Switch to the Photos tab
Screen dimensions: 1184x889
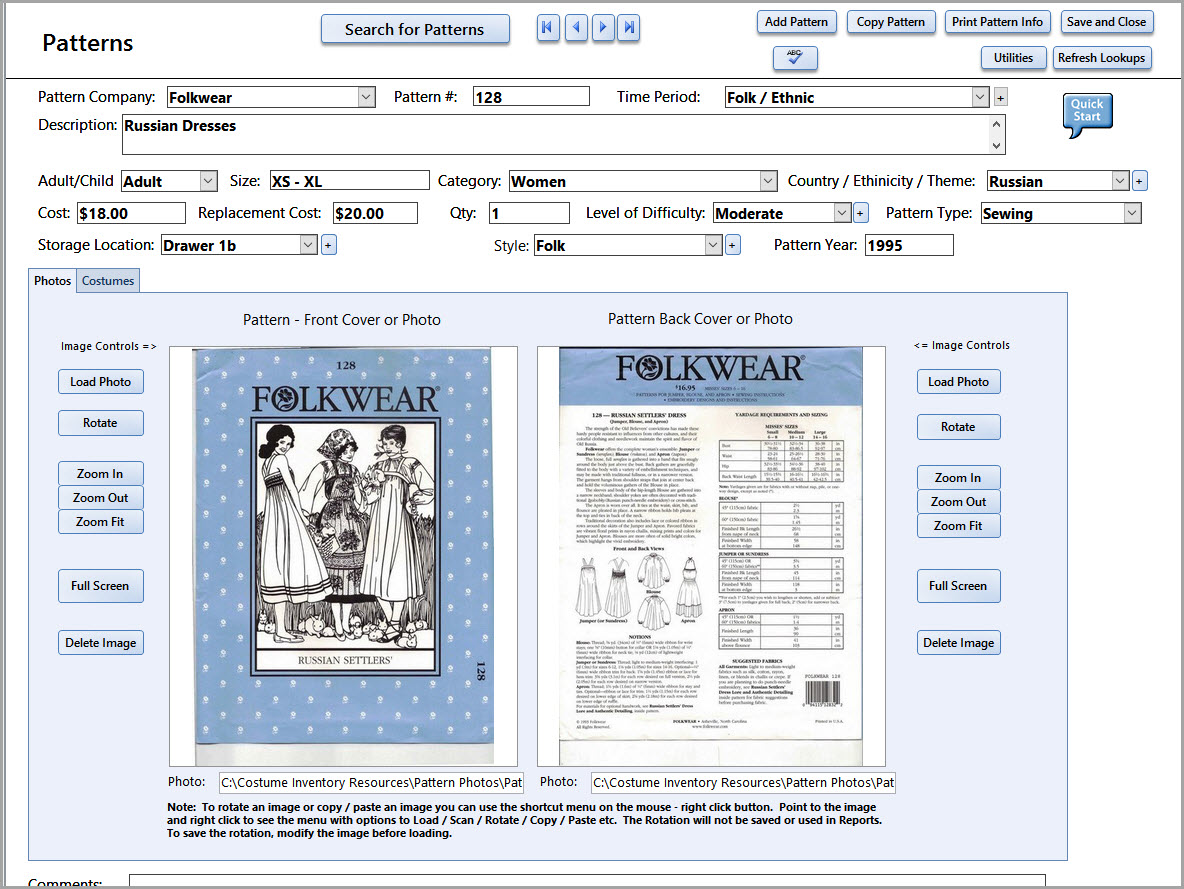[x=53, y=281]
